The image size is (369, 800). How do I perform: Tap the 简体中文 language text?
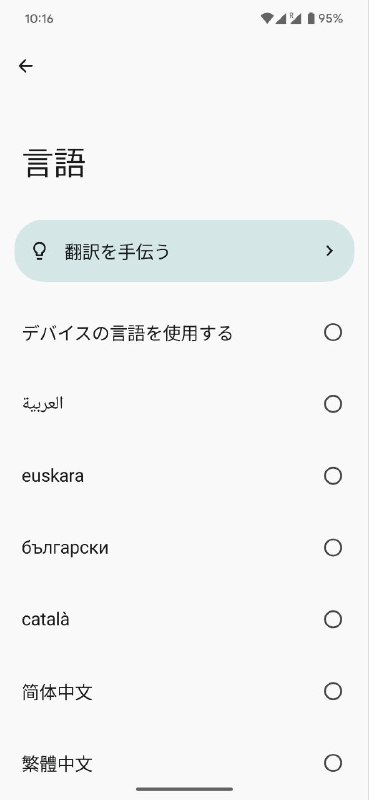[x=57, y=692]
